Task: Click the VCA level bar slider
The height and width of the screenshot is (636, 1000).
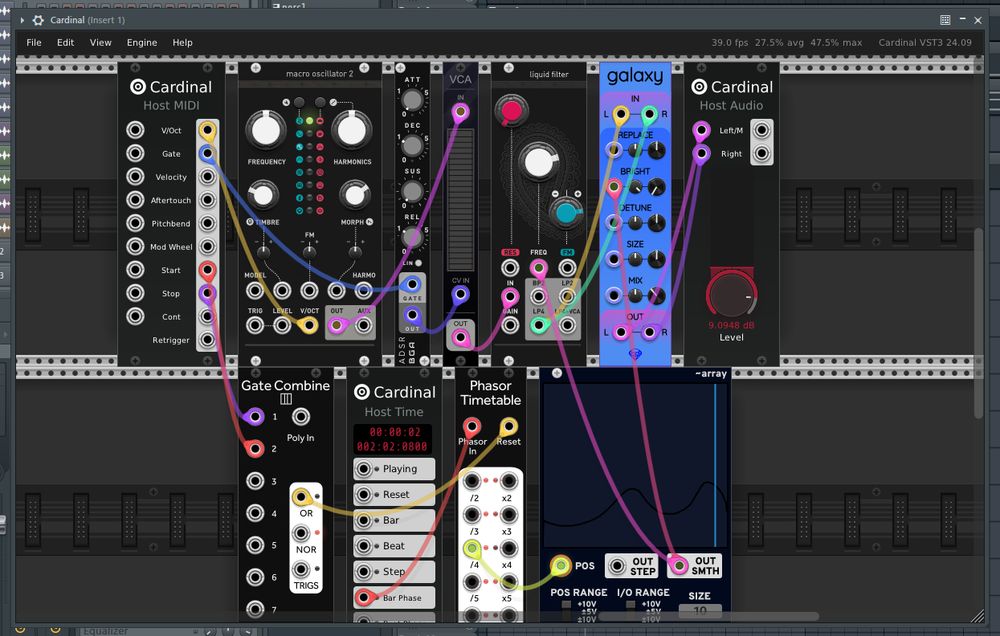Action: (x=460, y=200)
